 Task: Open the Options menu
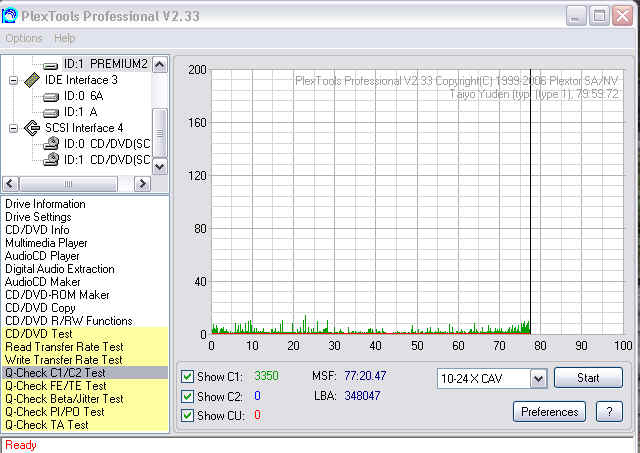point(24,38)
